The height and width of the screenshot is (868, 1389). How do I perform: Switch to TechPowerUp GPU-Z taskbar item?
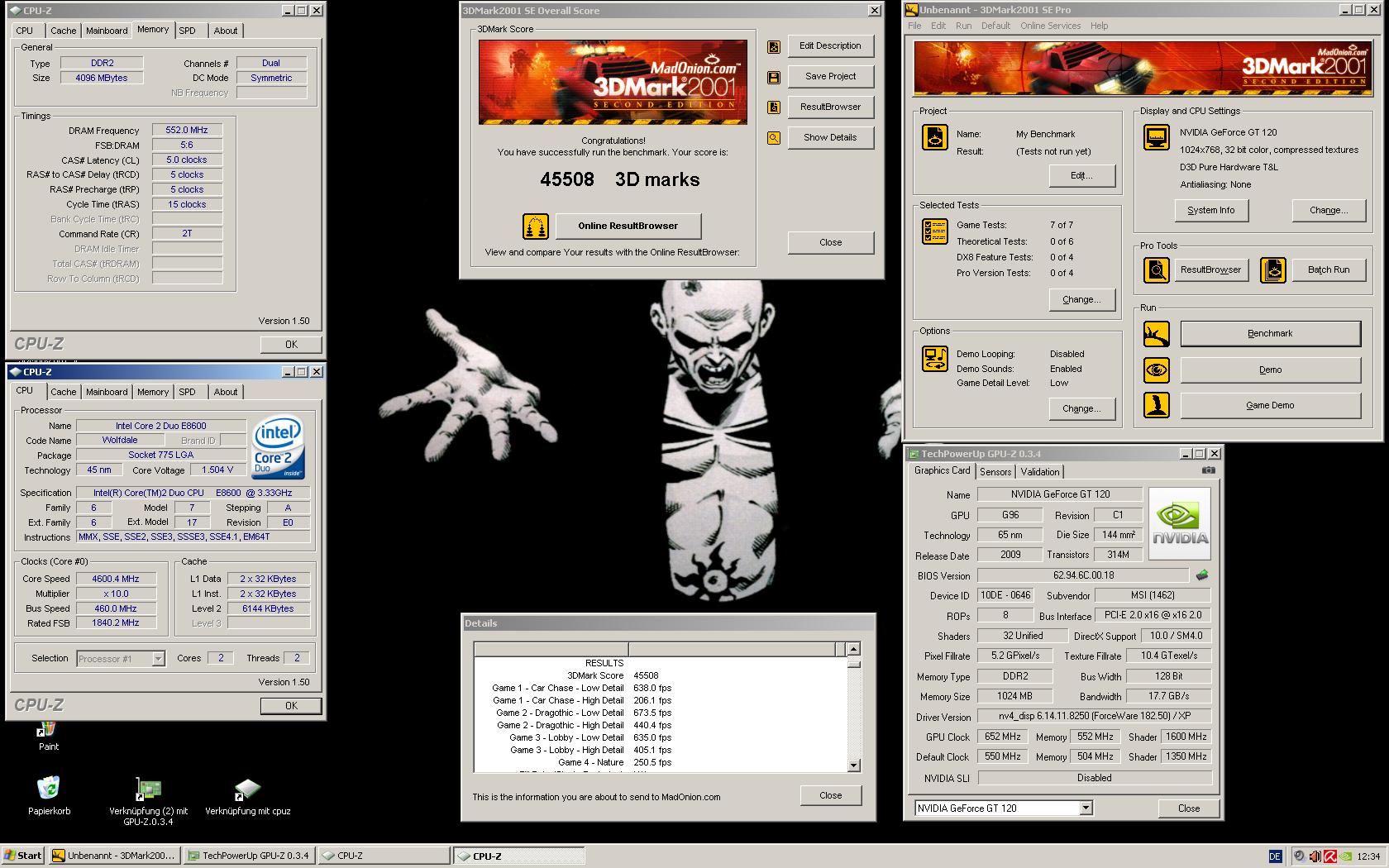248,856
